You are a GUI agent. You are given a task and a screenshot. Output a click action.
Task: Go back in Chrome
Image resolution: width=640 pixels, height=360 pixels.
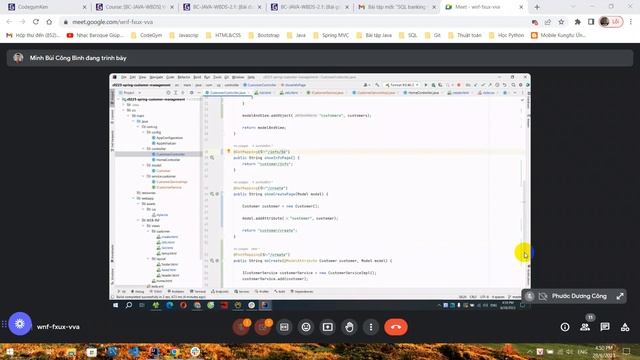(x=9, y=22)
